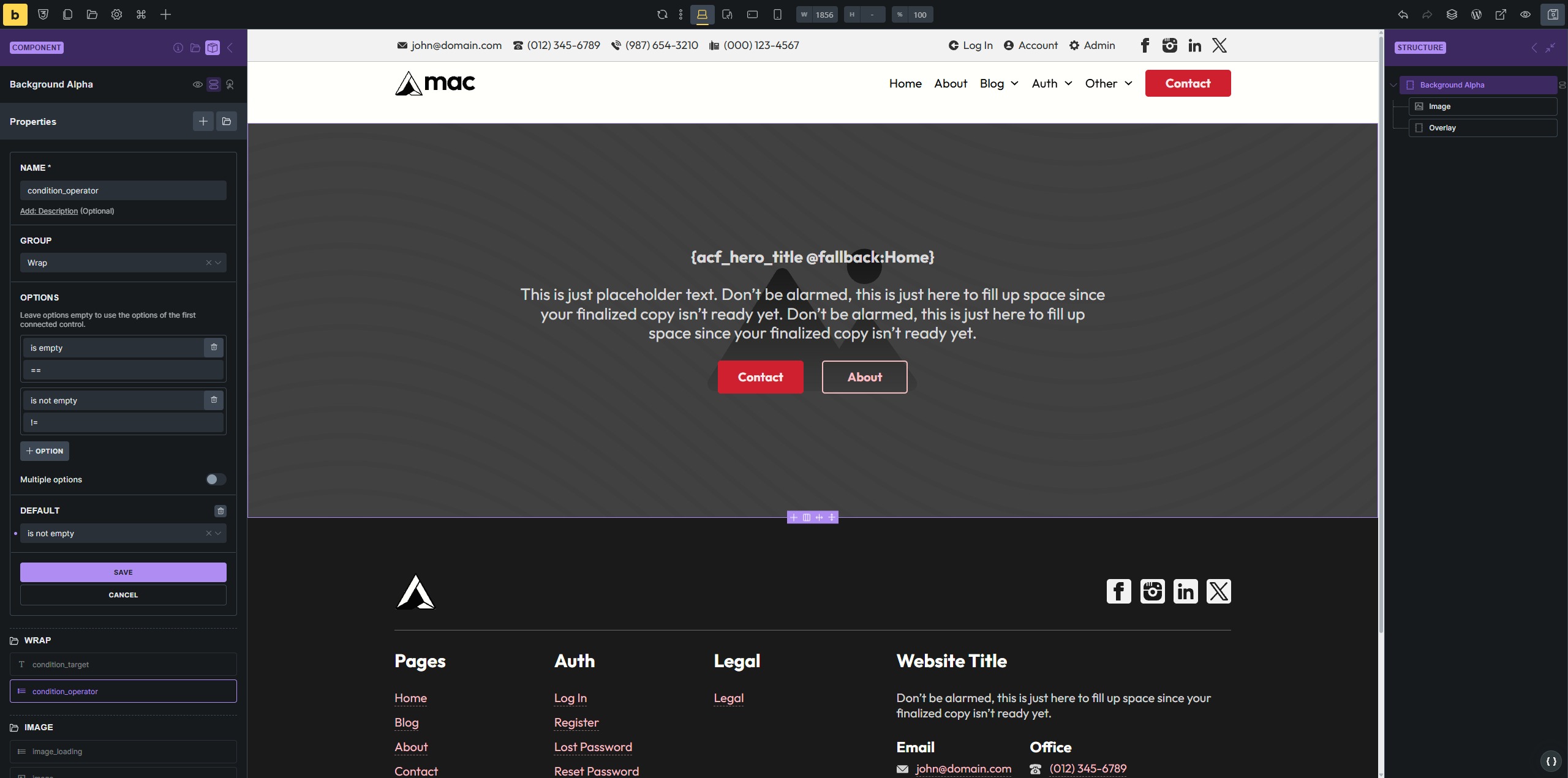
Task: Click the reload canvas icon
Action: (662, 15)
